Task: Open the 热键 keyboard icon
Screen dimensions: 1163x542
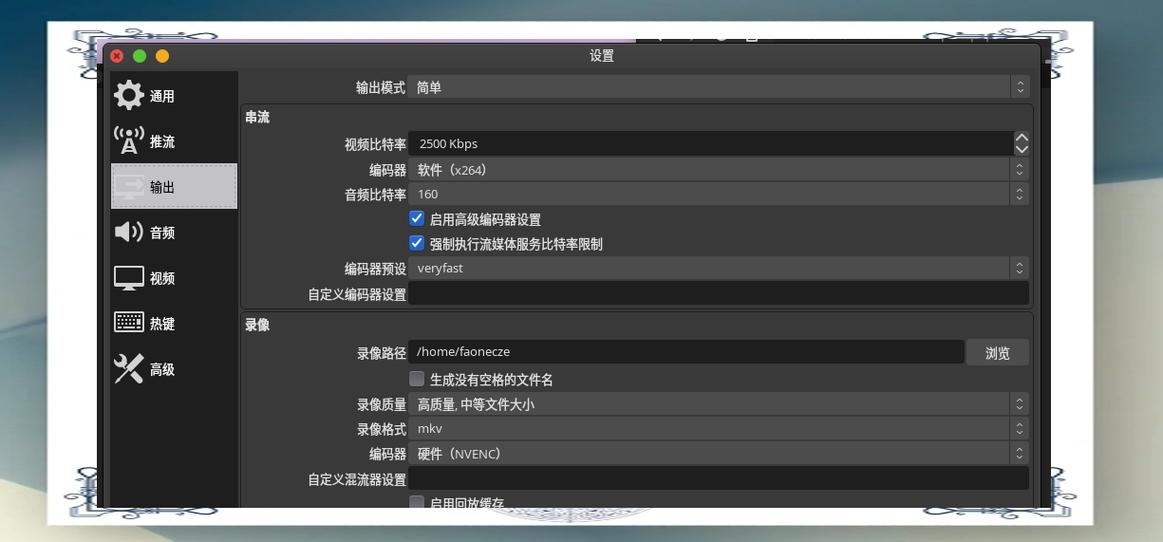Action: point(129,323)
